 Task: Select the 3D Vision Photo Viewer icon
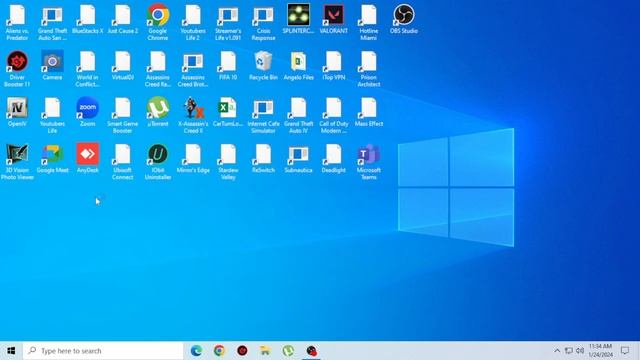[17, 162]
